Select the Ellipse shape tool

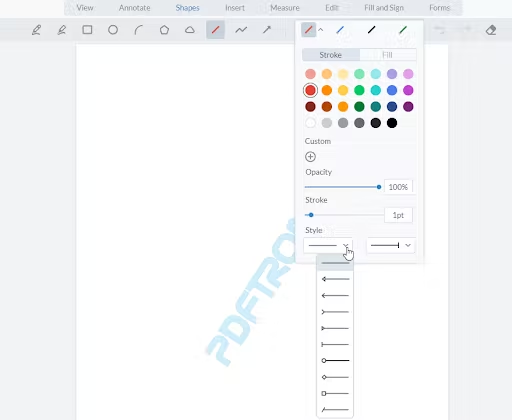(113, 30)
